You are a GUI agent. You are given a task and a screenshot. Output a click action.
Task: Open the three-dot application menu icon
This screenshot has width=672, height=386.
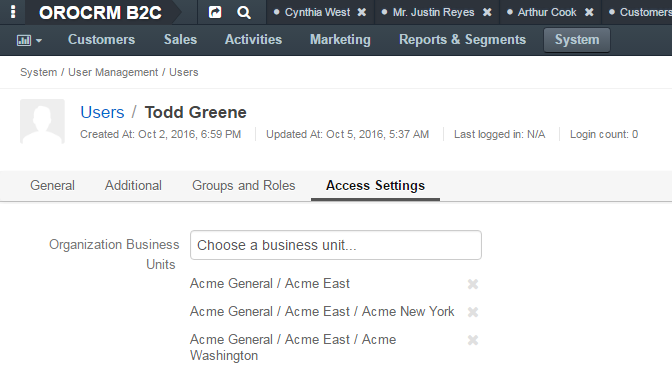point(13,12)
